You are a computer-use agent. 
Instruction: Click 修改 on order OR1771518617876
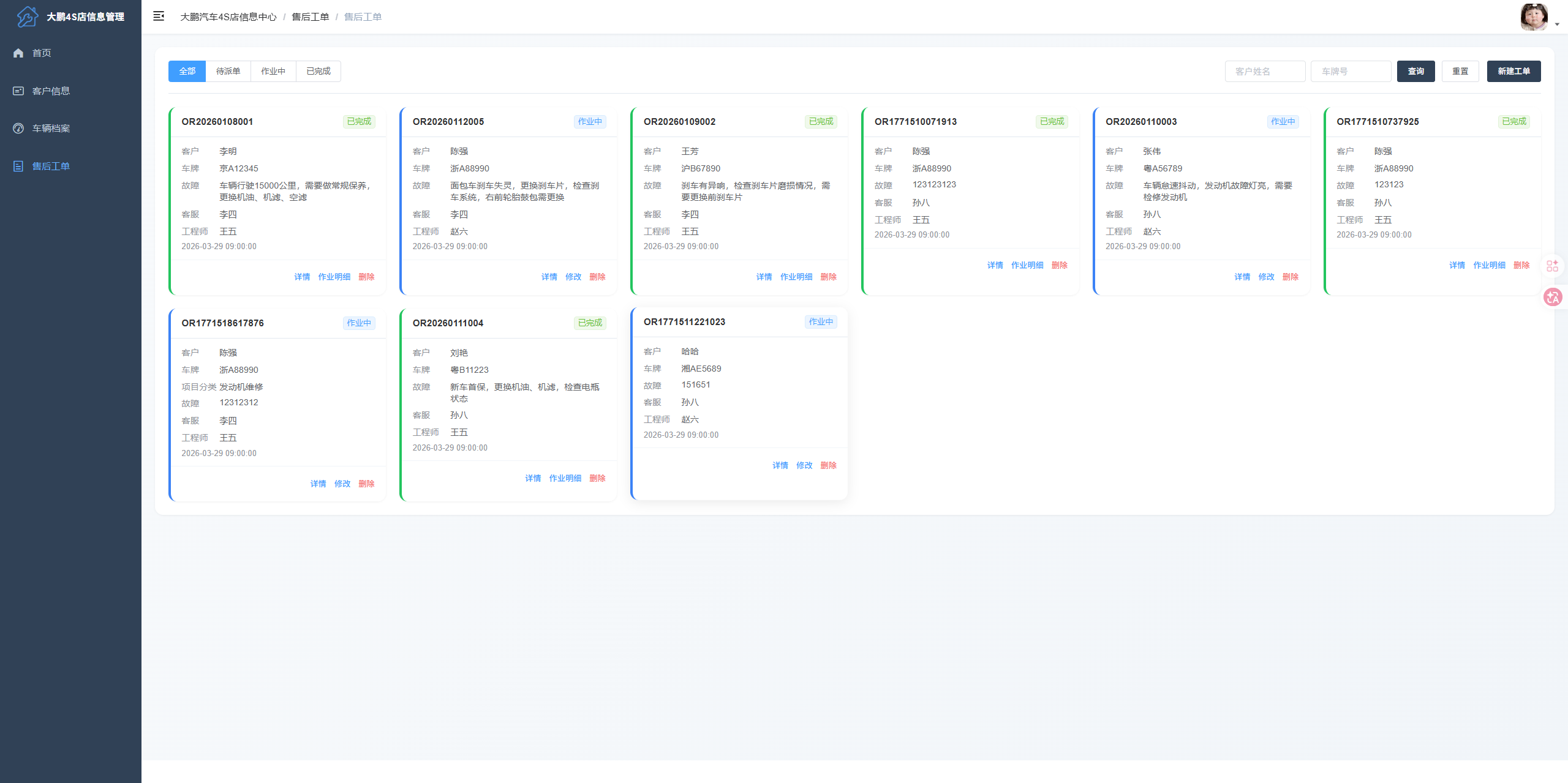[x=342, y=484]
